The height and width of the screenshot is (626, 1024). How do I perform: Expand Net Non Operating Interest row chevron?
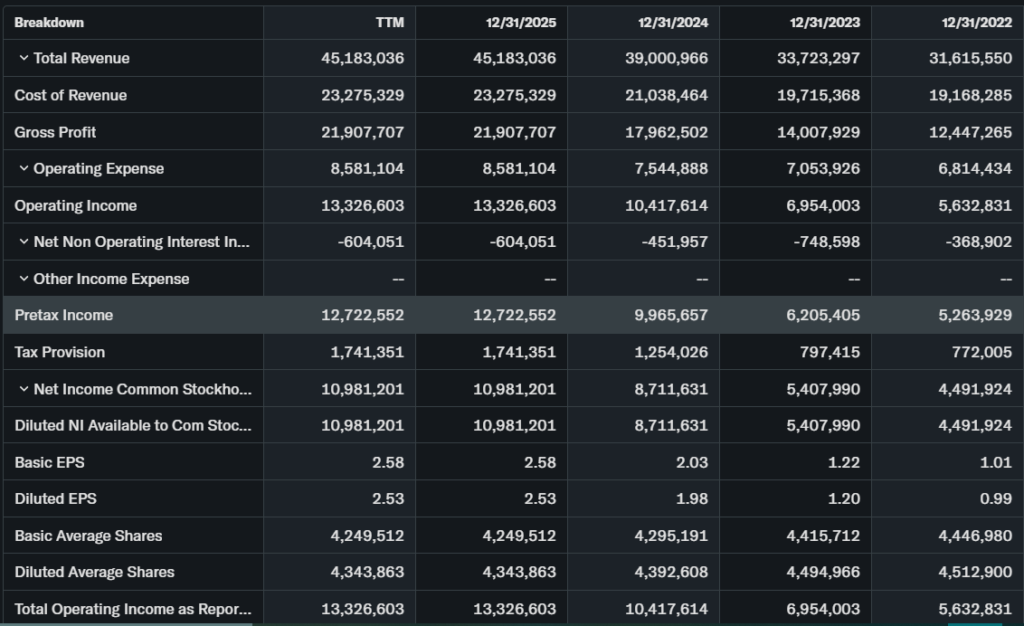24,242
